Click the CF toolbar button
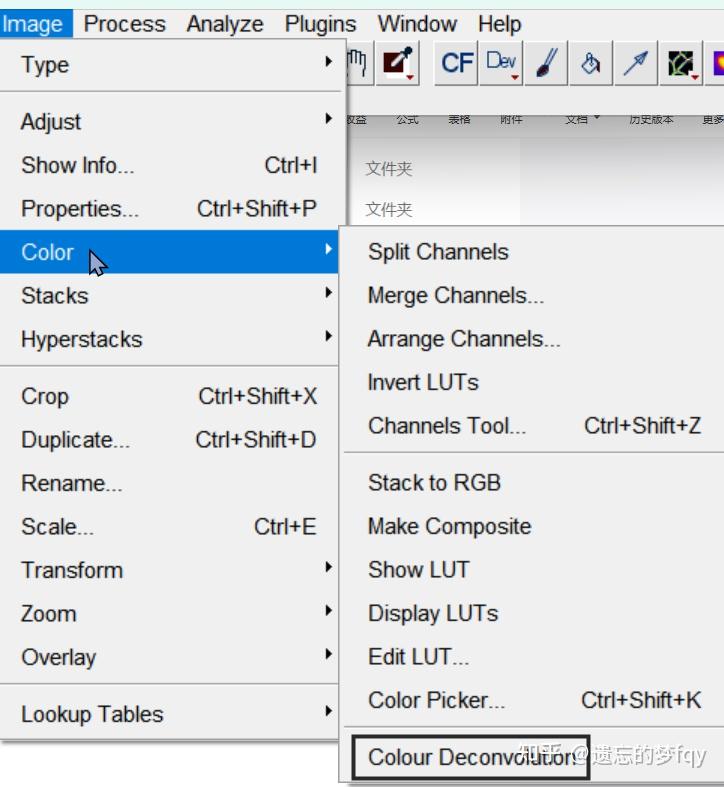Viewport: 724px width, 787px height. coord(457,64)
